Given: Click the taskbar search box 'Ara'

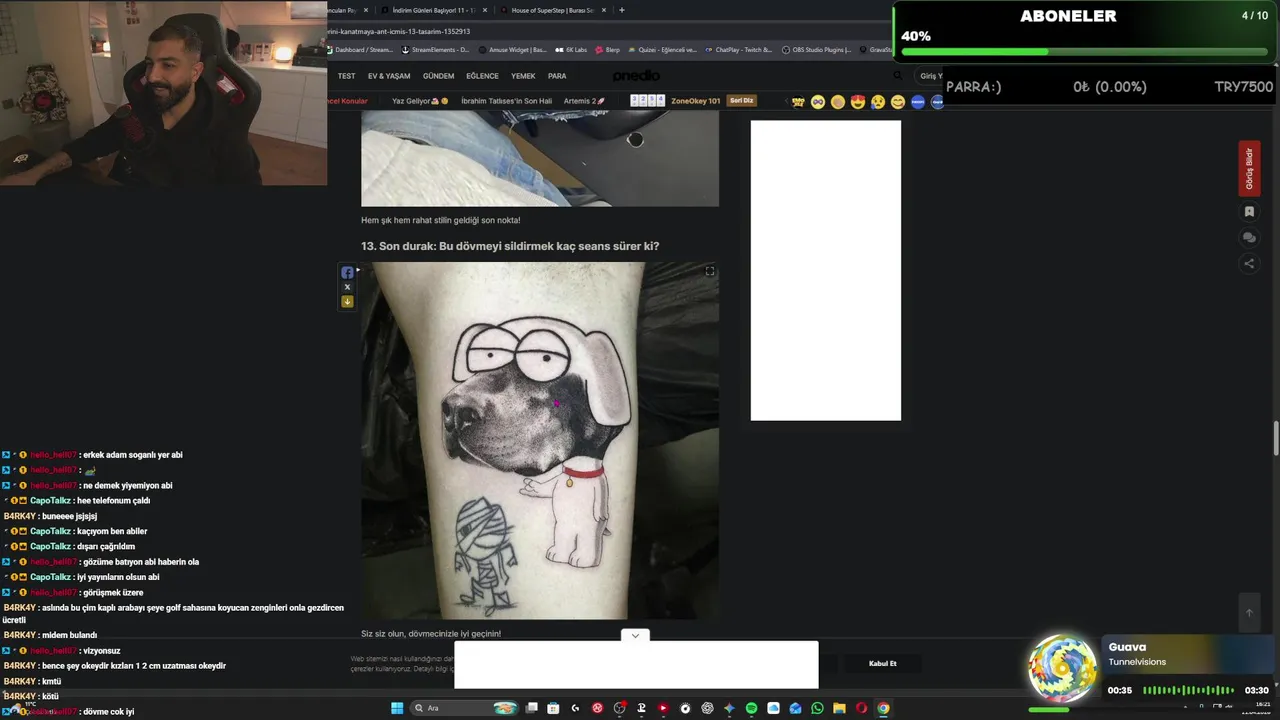Looking at the screenshot, I should [x=464, y=708].
